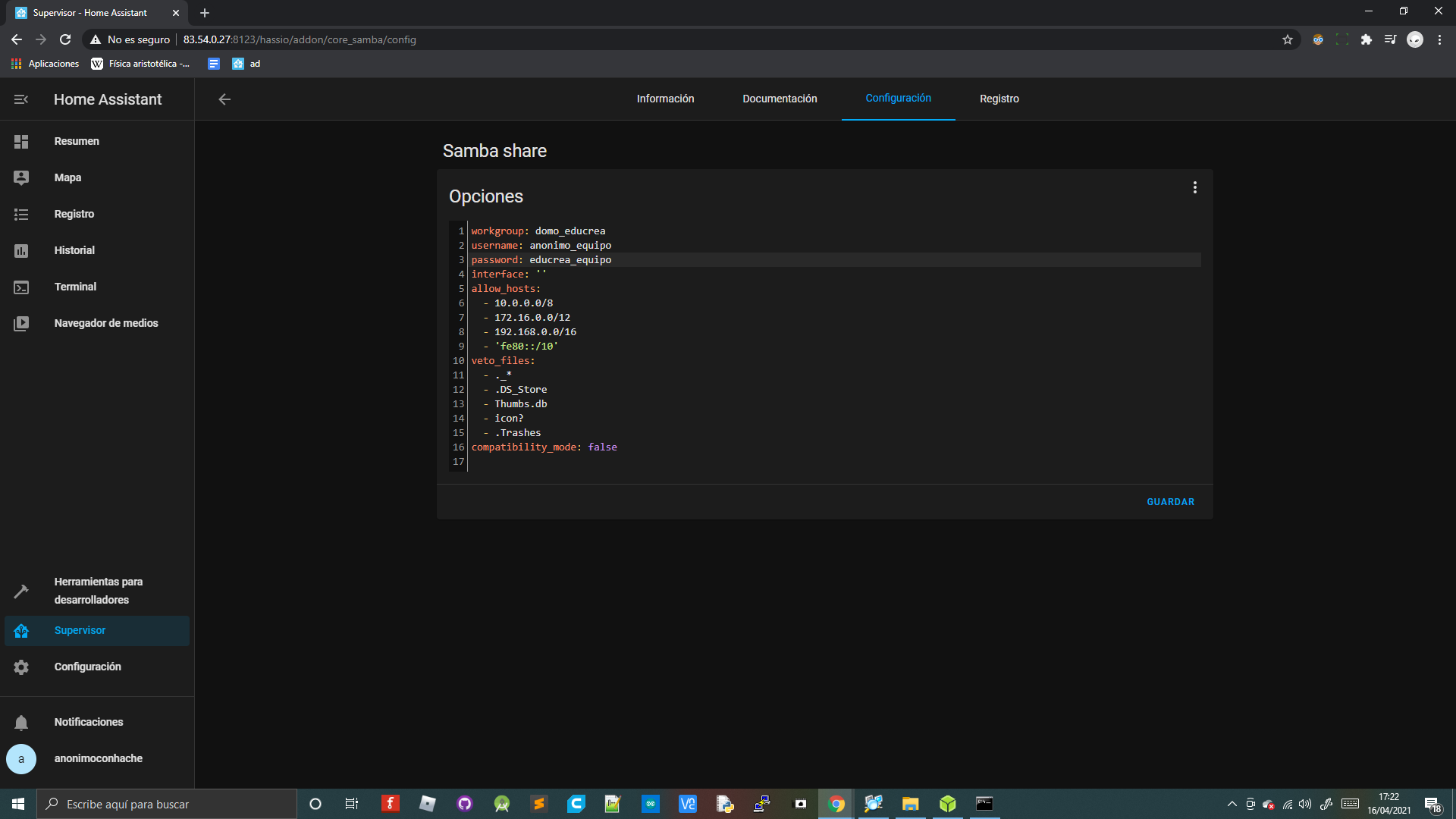Open Herramientas para desarrolladores
This screenshot has width=1456, height=819.
98,591
